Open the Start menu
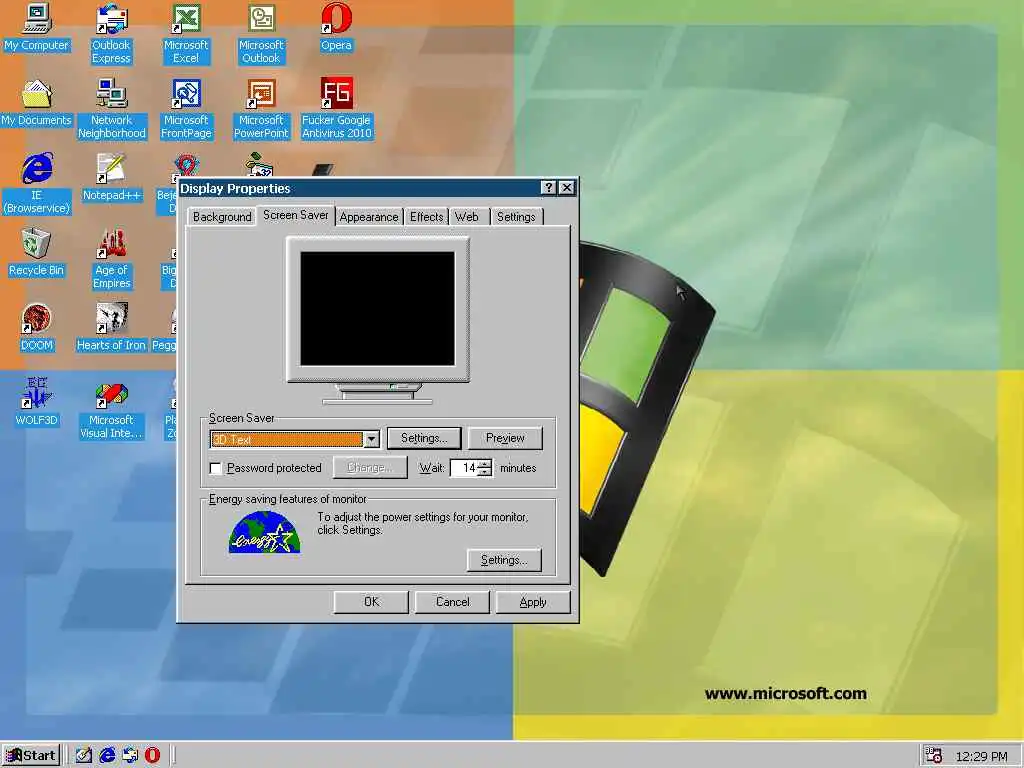 [x=31, y=756]
